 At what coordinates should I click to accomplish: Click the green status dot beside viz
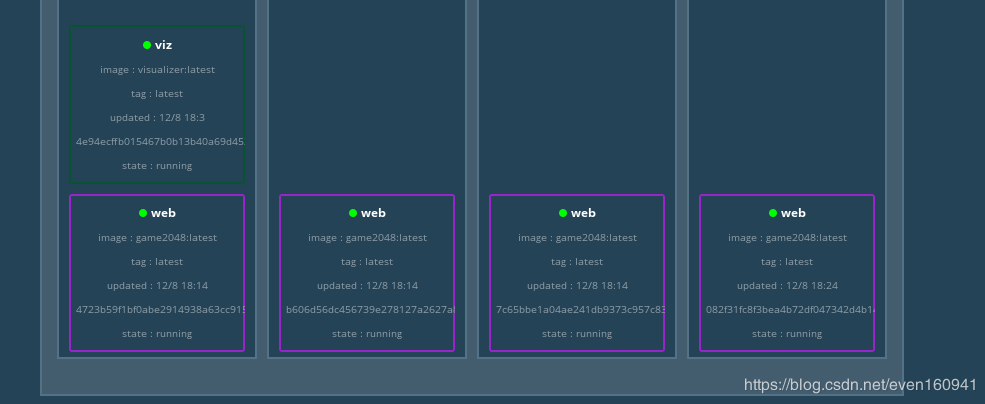tap(147, 45)
